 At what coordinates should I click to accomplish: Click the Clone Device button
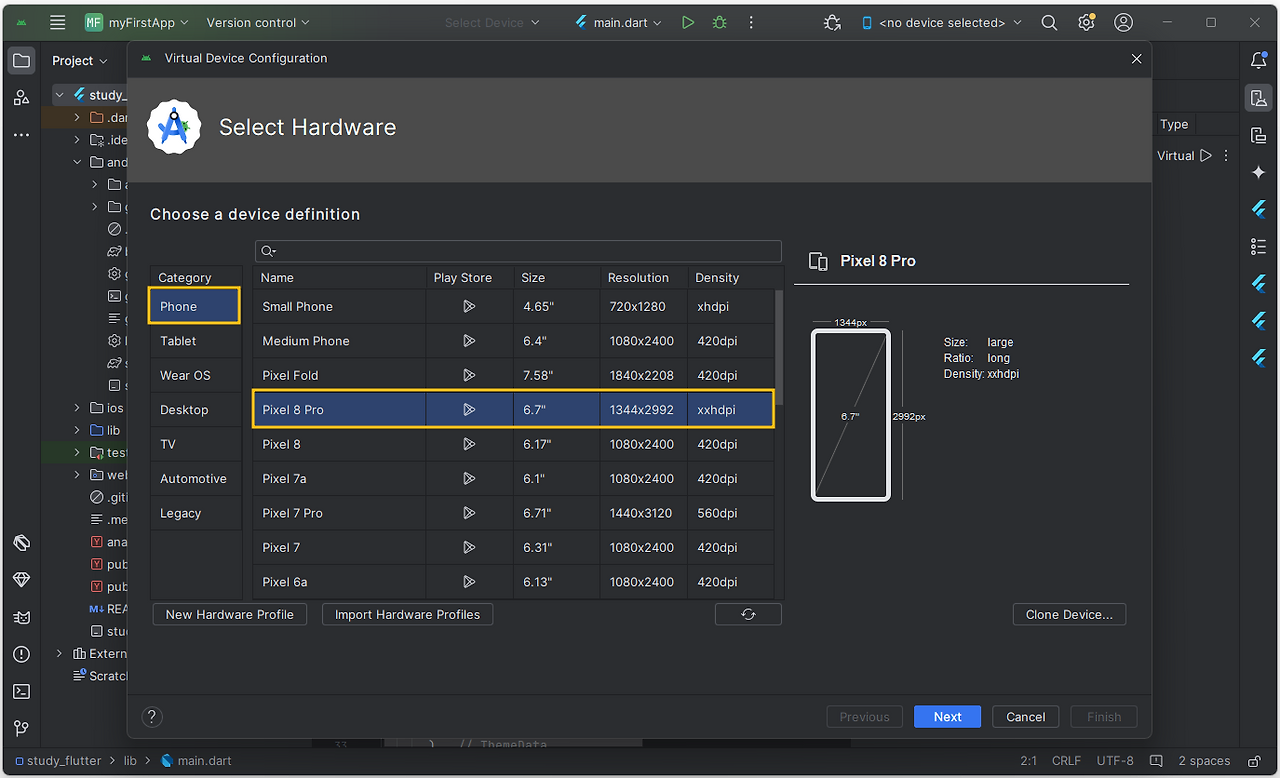click(x=1069, y=614)
